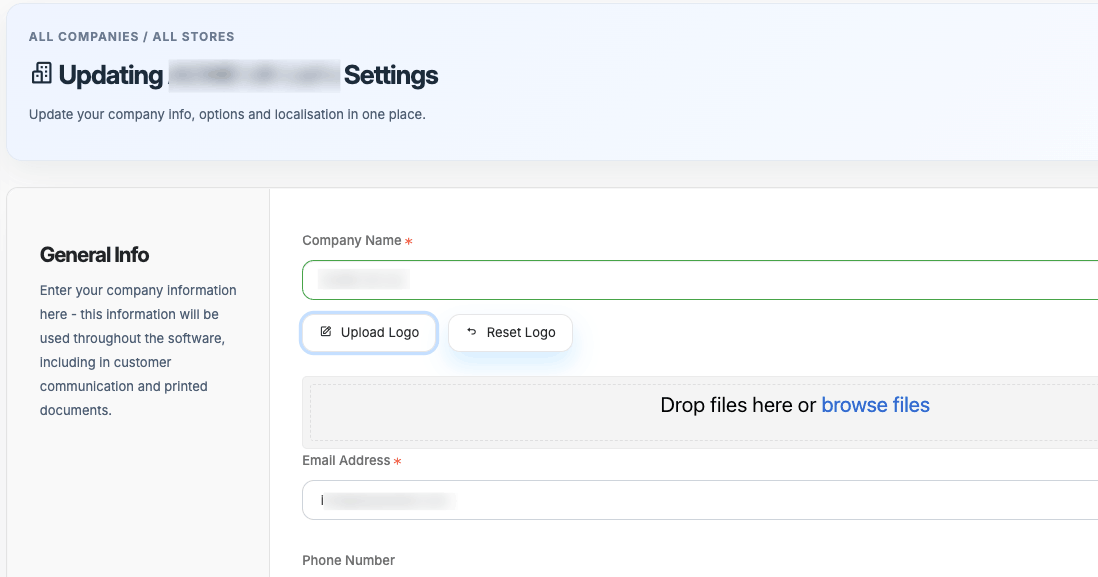Click the General Info description paragraph
The height and width of the screenshot is (577, 1098).
[x=138, y=350]
